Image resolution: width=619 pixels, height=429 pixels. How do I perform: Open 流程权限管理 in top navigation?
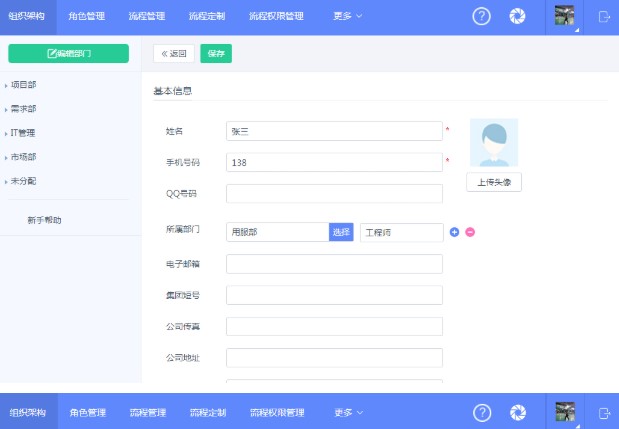pos(276,16)
